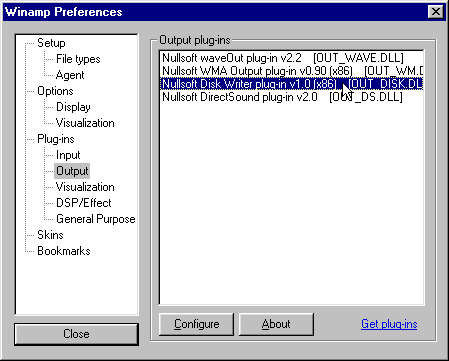Select Nullsoft waveOut plug-in v2.2
Viewport: 449px width, 361px height.
pos(292,58)
